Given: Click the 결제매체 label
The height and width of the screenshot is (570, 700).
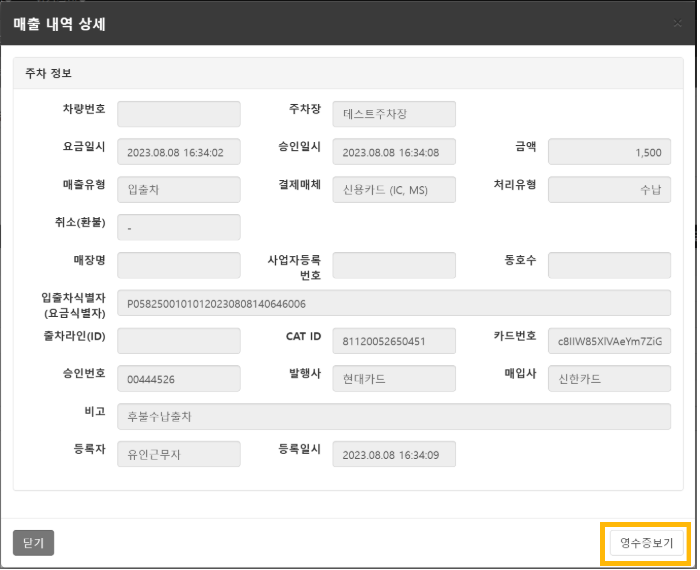Looking at the screenshot, I should pyautogui.click(x=300, y=184).
